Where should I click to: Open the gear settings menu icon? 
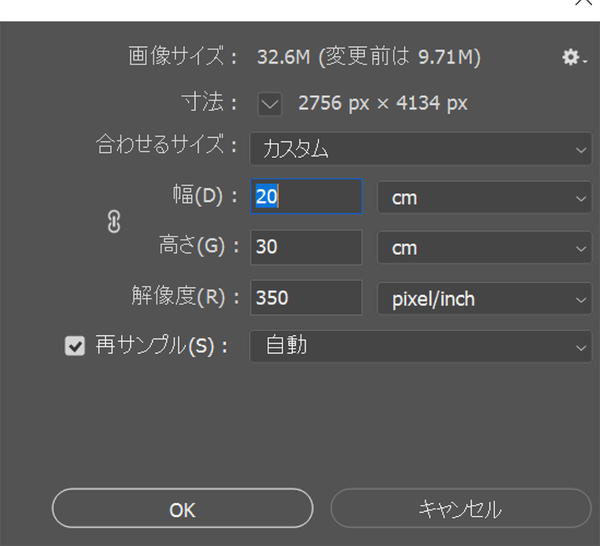pos(571,58)
